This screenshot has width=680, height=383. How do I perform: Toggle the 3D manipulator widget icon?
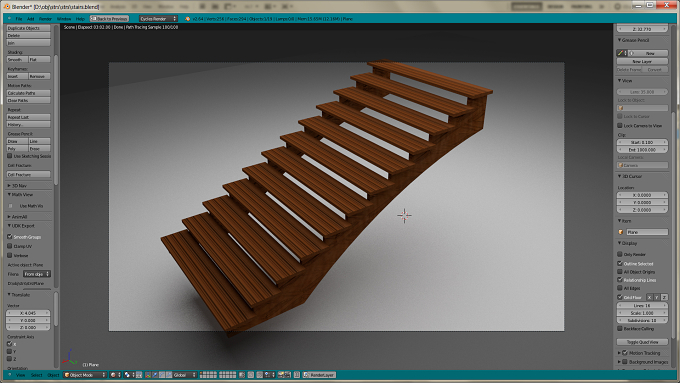148,375
